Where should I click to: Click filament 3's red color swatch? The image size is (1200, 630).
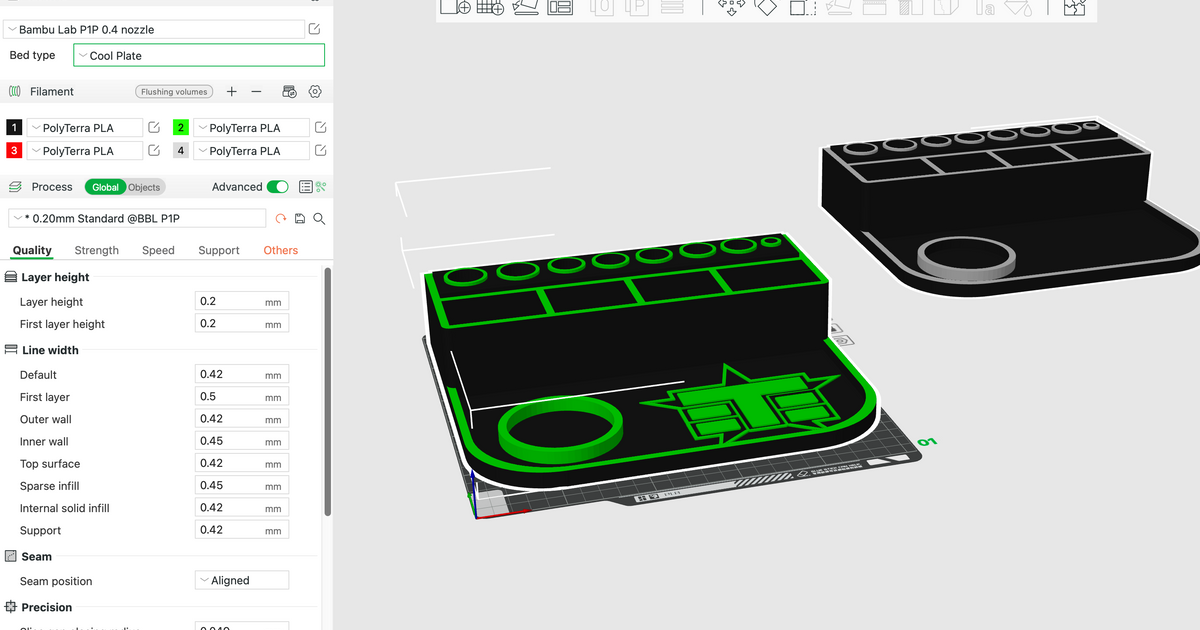(13, 150)
